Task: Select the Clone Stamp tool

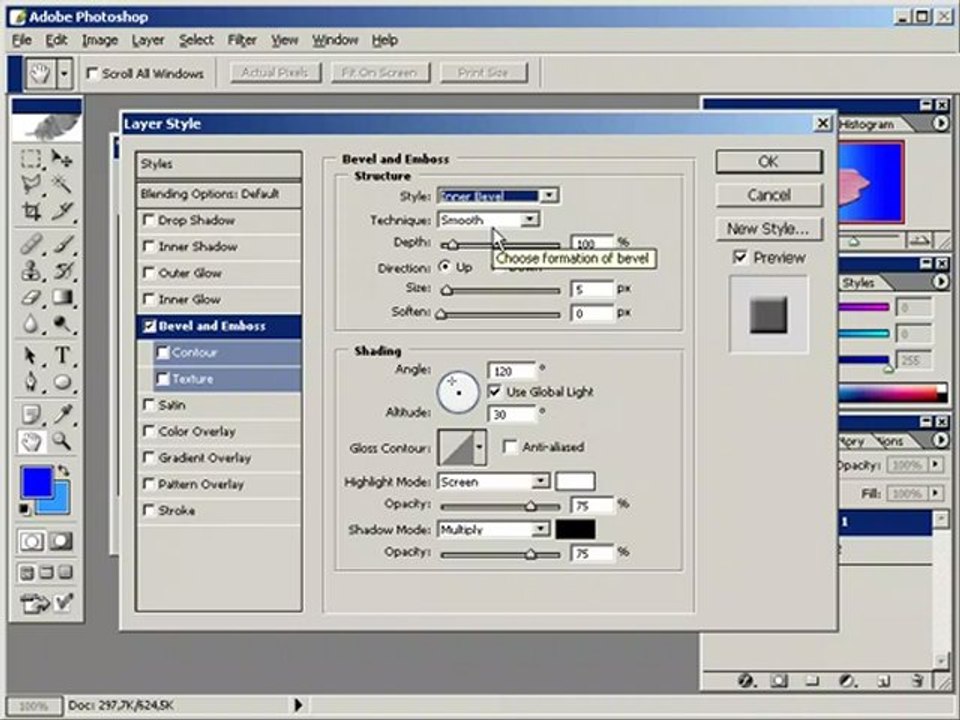Action: pyautogui.click(x=31, y=271)
